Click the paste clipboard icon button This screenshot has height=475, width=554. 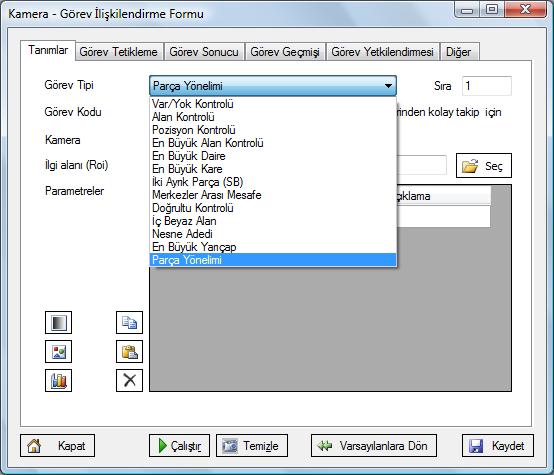[129, 351]
